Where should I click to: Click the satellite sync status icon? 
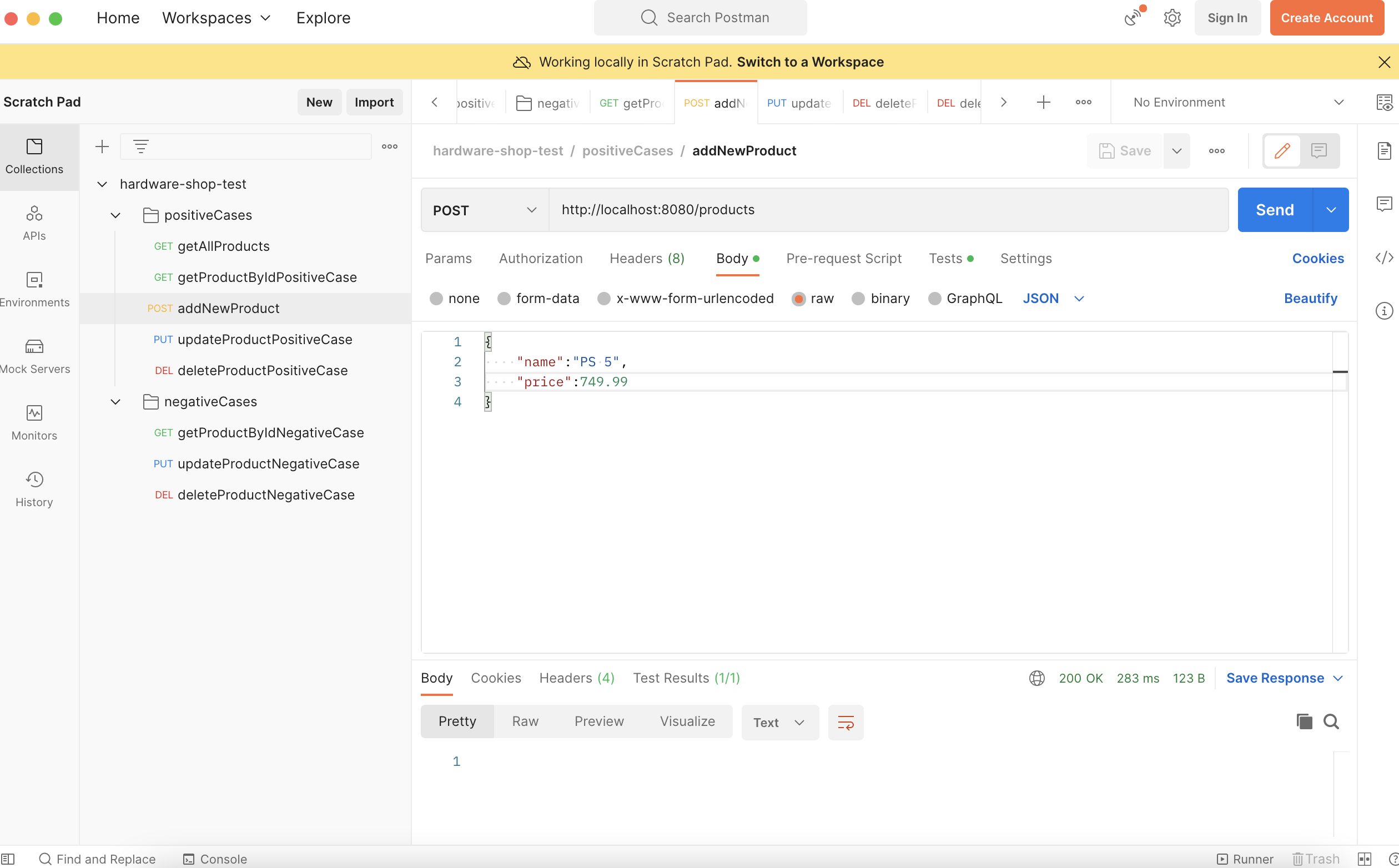click(x=1133, y=18)
